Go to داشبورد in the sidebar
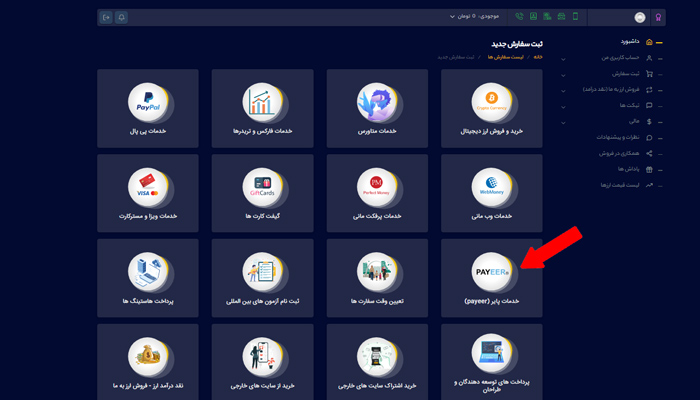The height and width of the screenshot is (400, 700). point(629,42)
